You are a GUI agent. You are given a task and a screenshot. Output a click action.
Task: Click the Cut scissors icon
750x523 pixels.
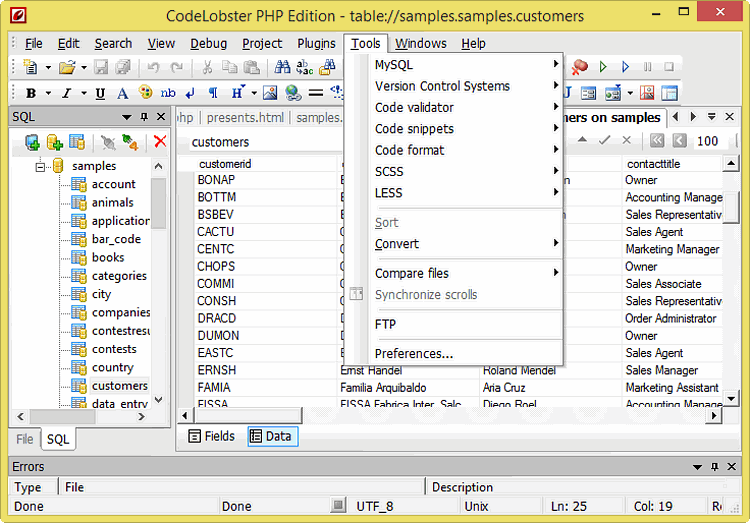tap(207, 67)
